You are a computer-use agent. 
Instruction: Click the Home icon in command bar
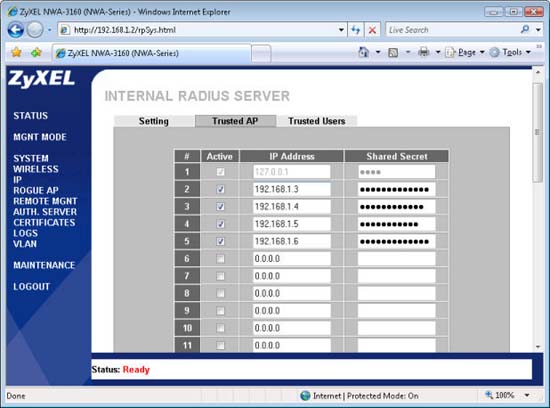click(363, 52)
